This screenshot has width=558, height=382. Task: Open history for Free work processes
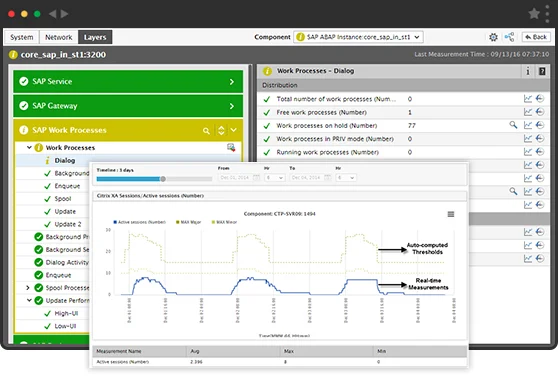coord(540,112)
